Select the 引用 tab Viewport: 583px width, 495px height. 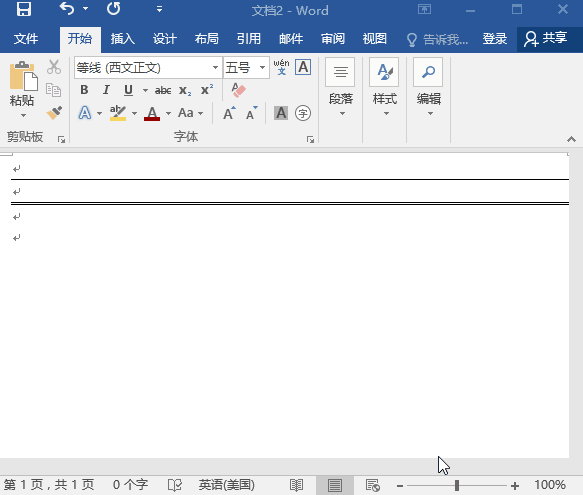coord(249,39)
